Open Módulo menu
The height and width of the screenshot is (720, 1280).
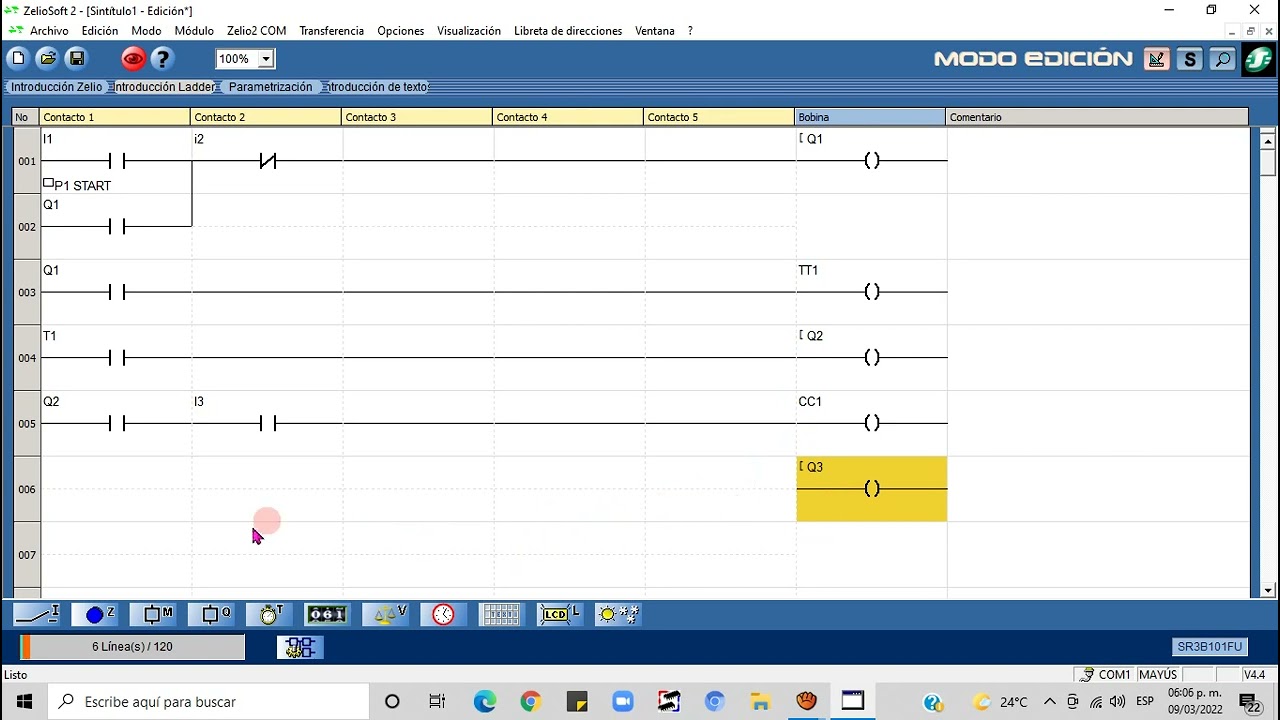pyautogui.click(x=194, y=31)
